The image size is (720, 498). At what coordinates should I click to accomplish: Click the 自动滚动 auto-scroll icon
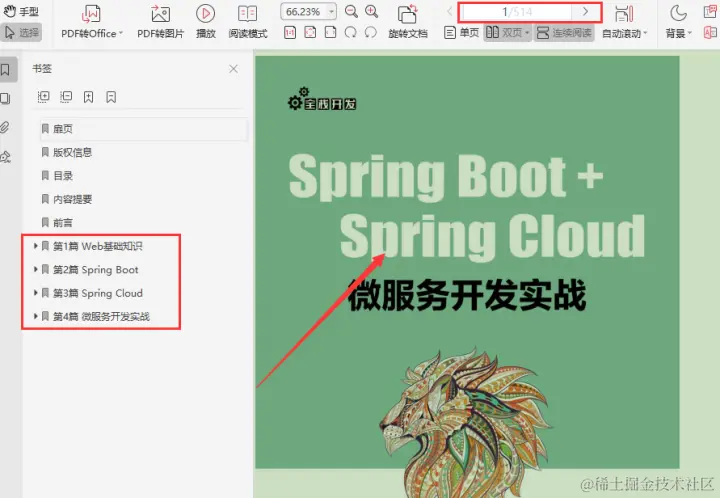pos(624,14)
